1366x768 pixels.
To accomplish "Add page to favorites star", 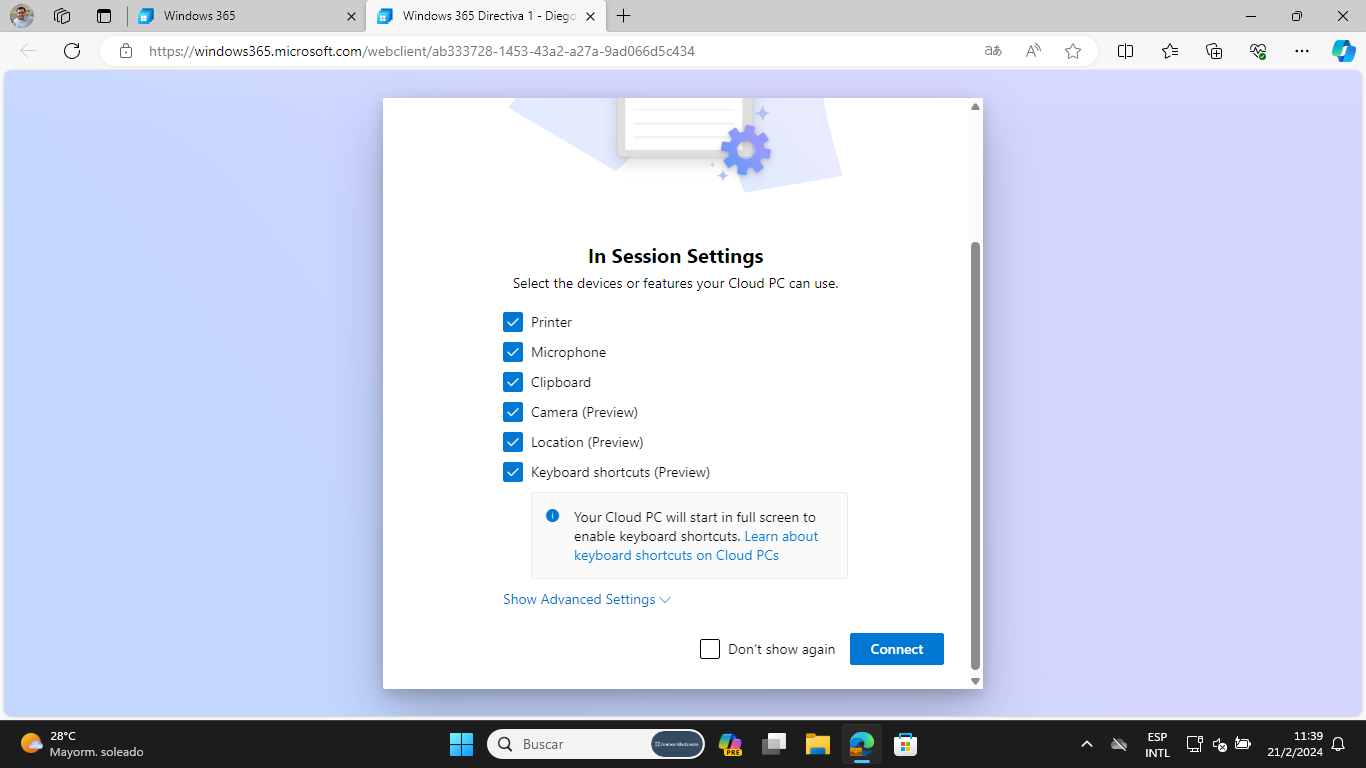I will [x=1073, y=51].
